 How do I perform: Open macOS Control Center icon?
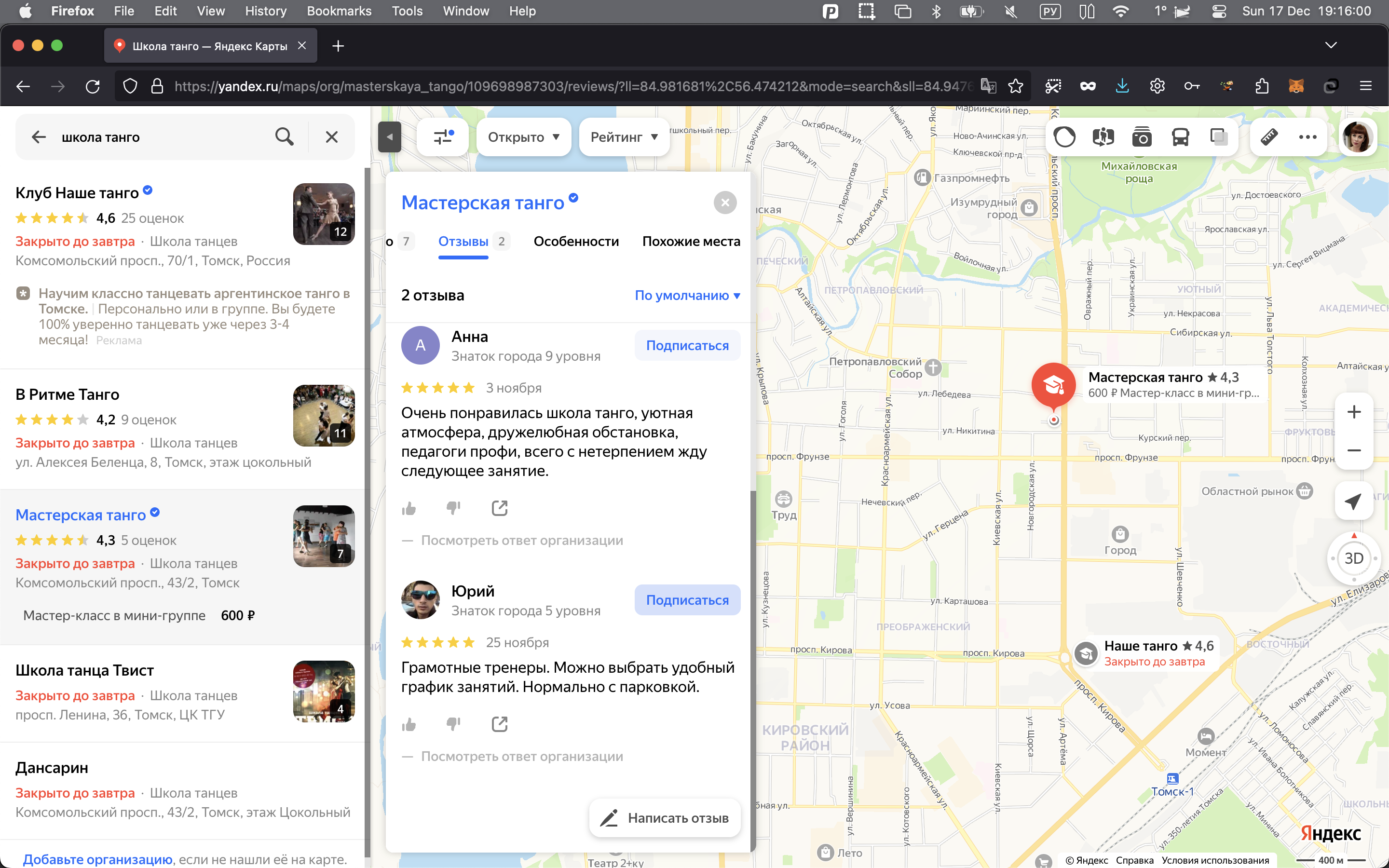point(1219,12)
